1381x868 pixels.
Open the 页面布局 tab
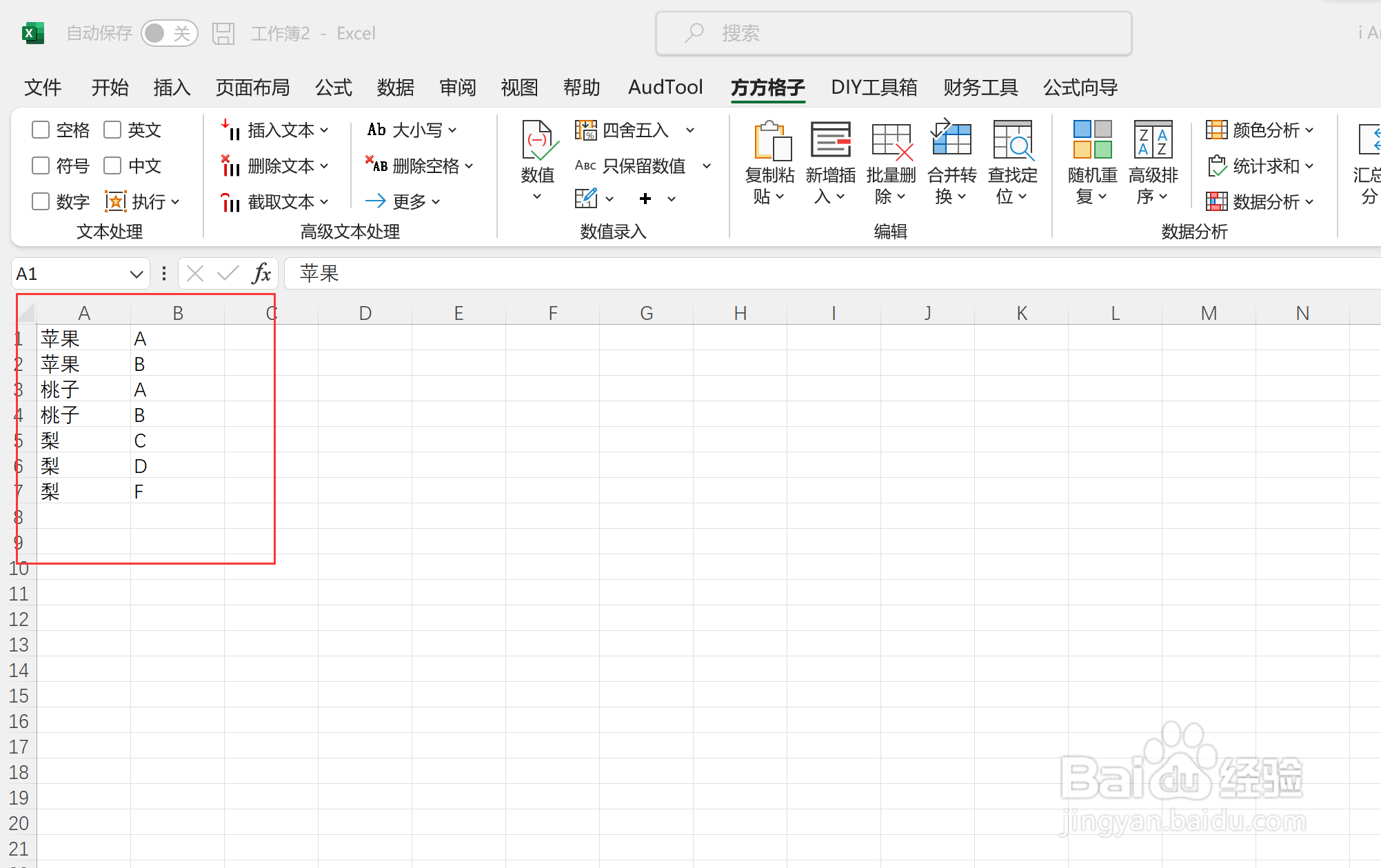click(x=253, y=88)
